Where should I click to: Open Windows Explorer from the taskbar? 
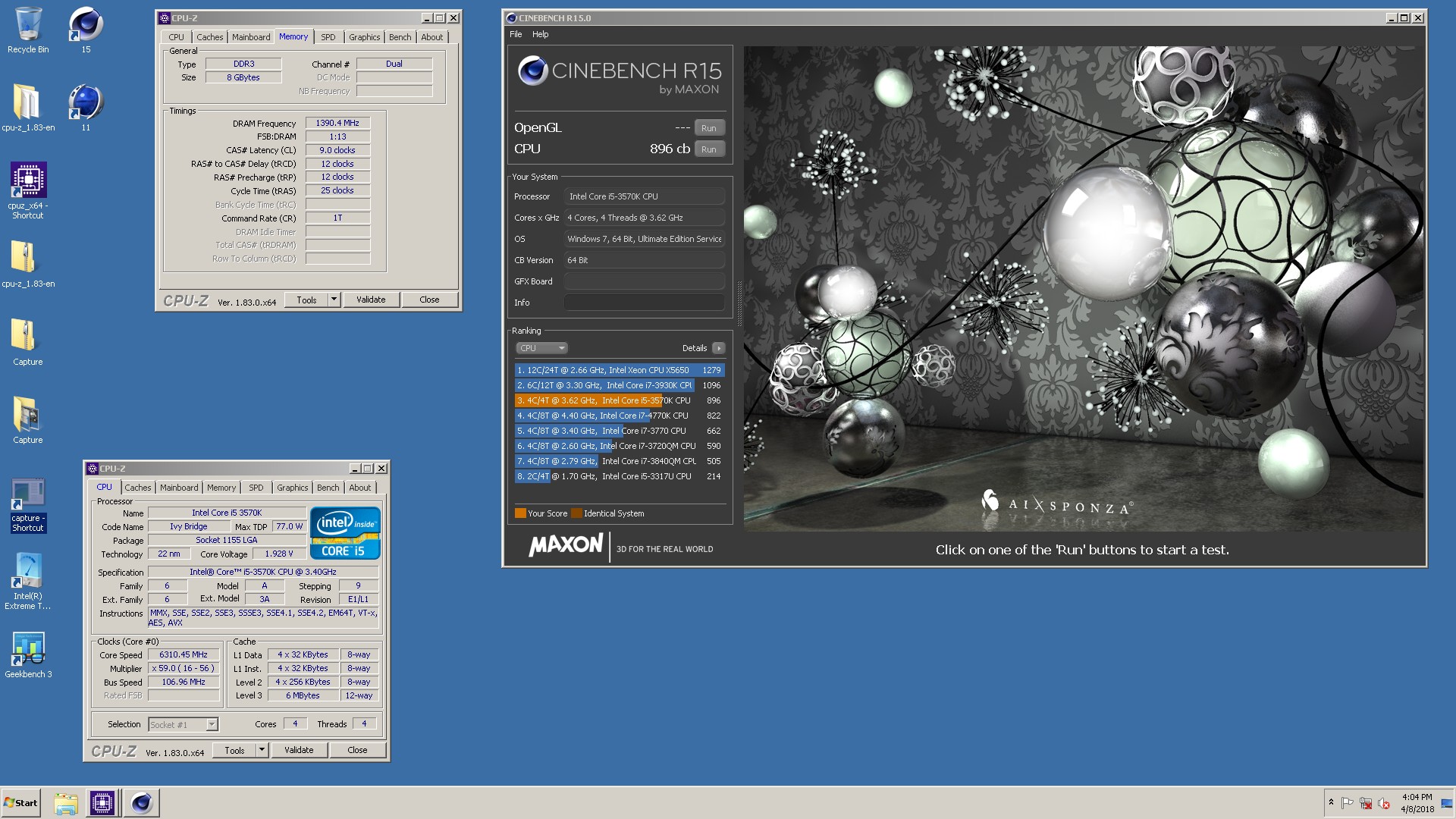click(66, 803)
